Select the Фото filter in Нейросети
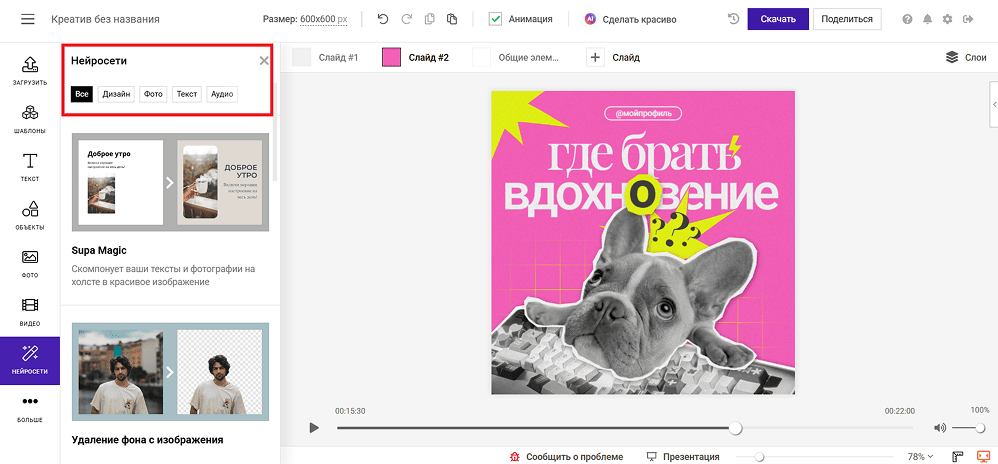Image resolution: width=998 pixels, height=464 pixels. coord(153,94)
